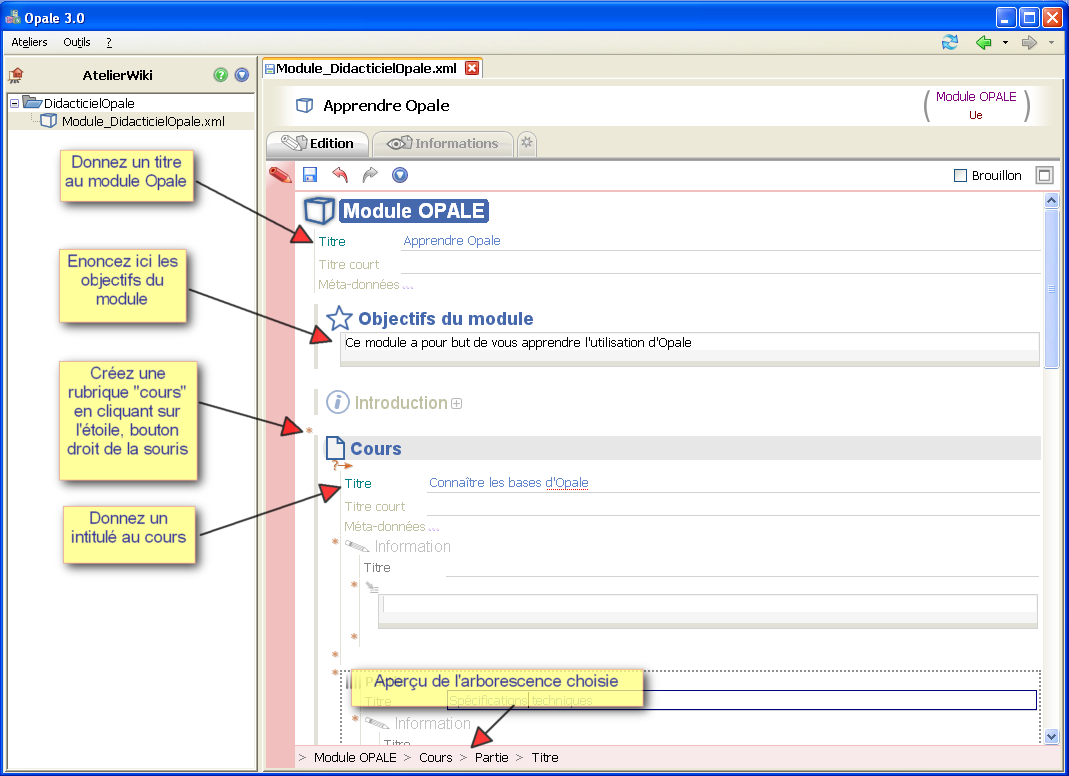This screenshot has height=776, width=1069.
Task: Edit the module title field Apprendre Opale
Action: [721, 241]
